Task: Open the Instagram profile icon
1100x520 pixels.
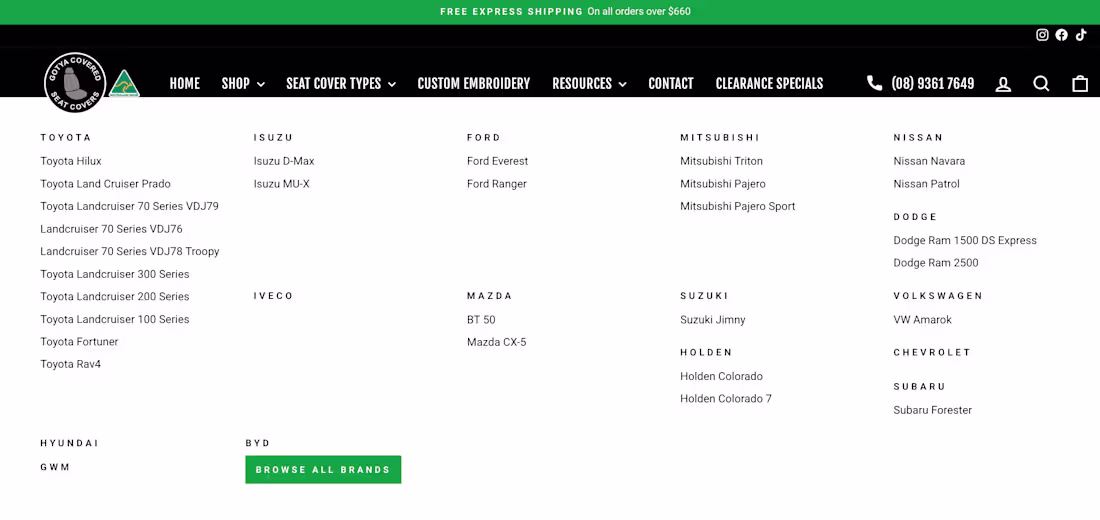Action: pyautogui.click(x=1042, y=35)
